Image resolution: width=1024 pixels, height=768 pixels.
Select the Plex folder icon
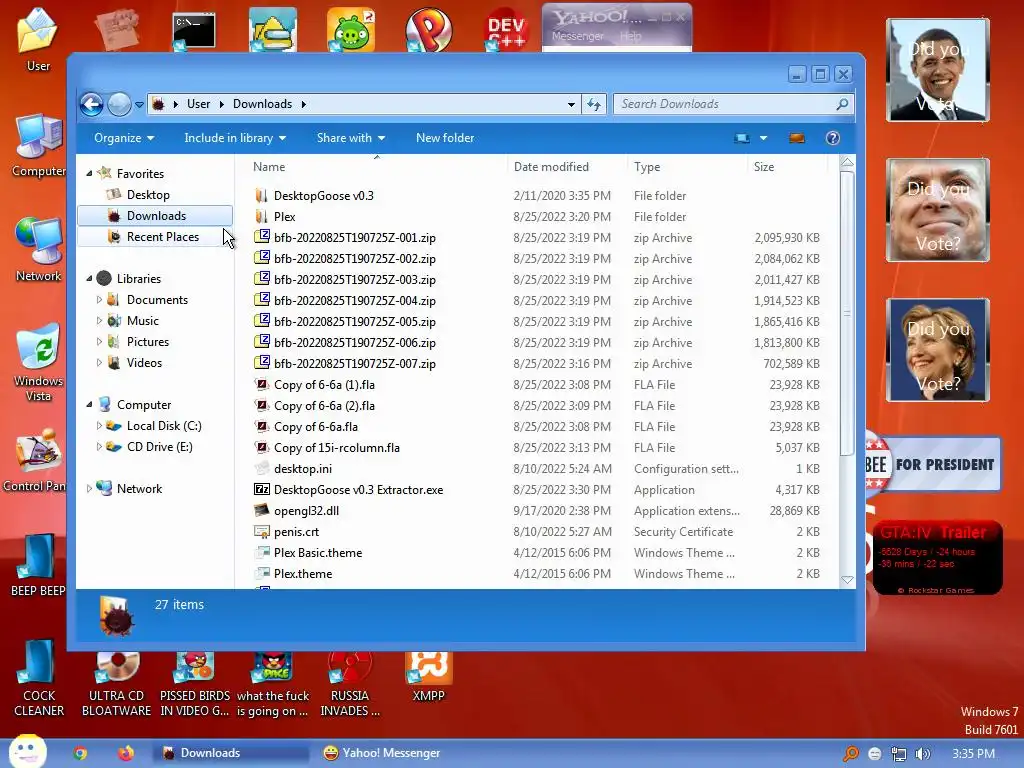262,216
